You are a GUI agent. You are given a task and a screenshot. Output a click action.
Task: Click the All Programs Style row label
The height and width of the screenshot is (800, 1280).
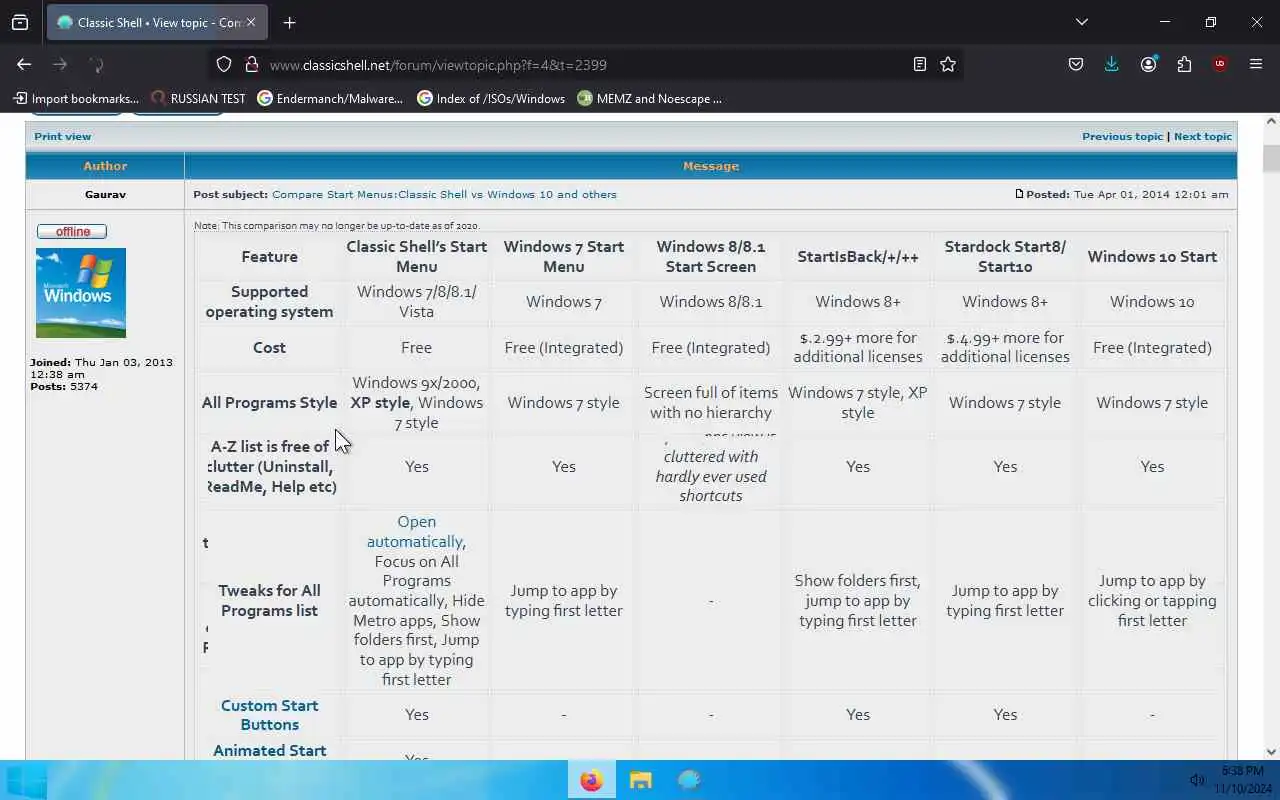(x=269, y=403)
